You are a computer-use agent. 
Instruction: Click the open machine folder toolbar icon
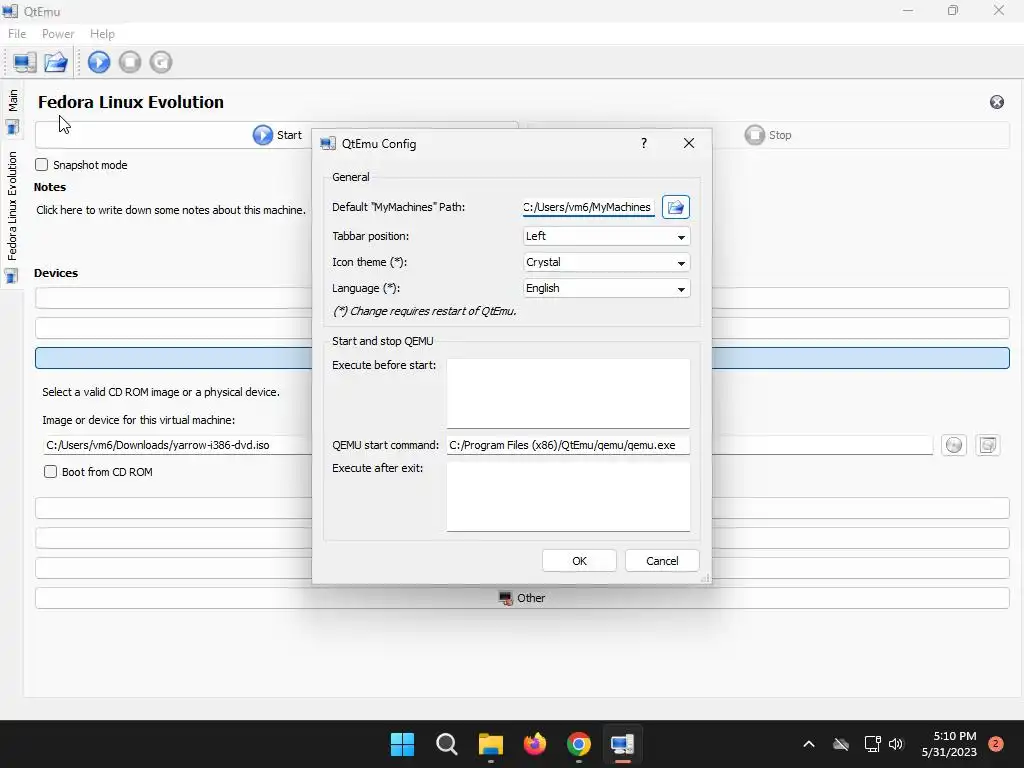(x=56, y=62)
